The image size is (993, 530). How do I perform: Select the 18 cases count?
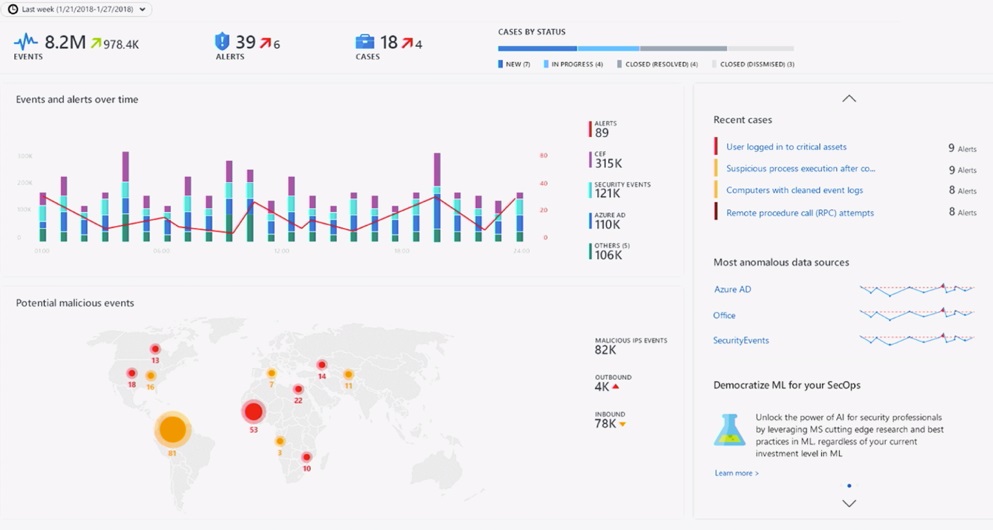[x=389, y=42]
